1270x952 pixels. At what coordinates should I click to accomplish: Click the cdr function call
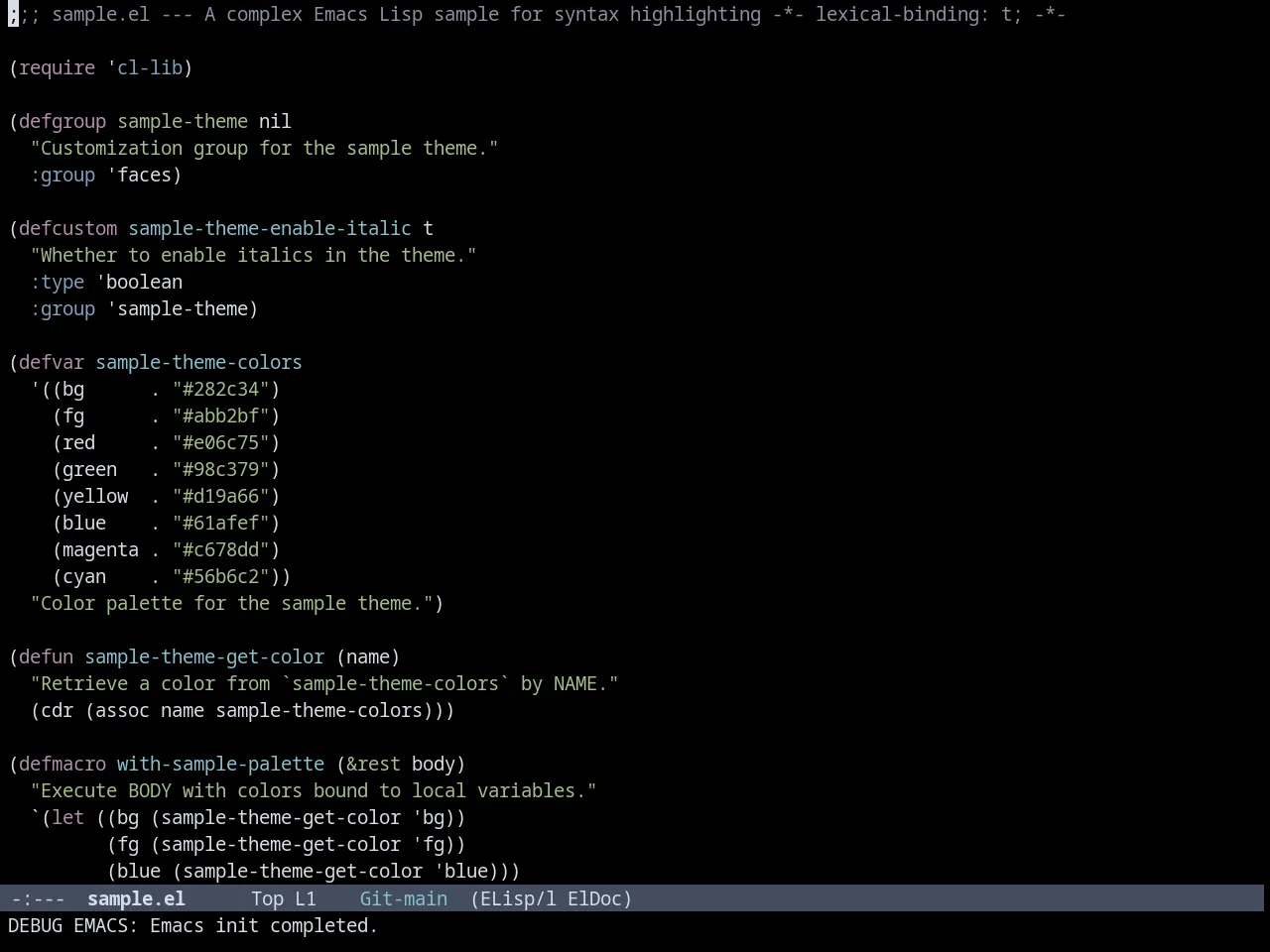(58, 710)
